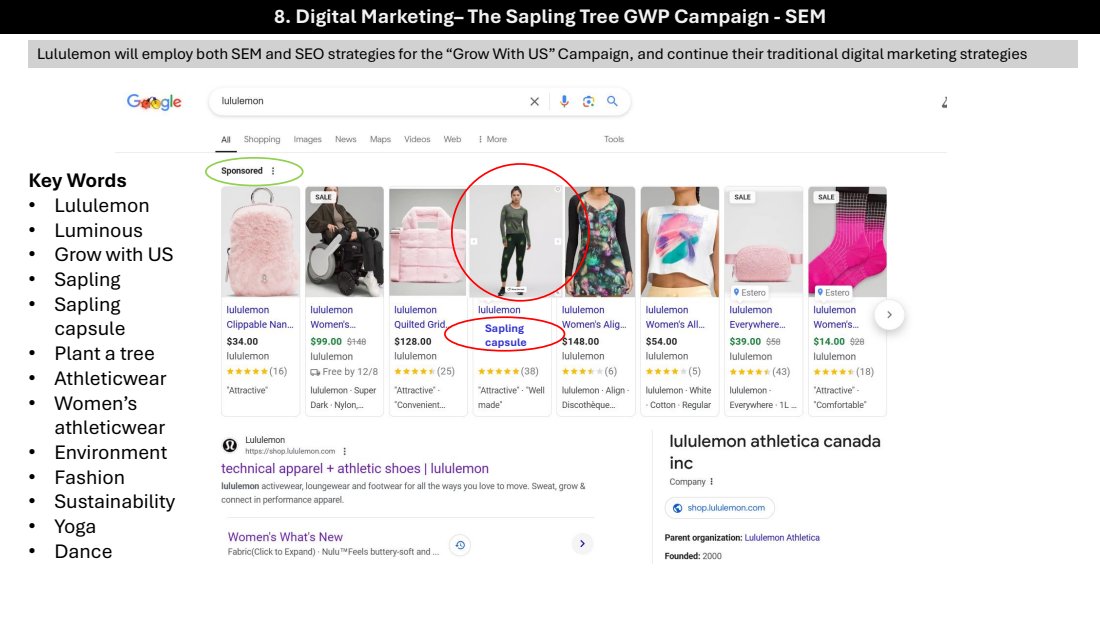
Task: Open Google Lens image search
Action: pos(588,102)
